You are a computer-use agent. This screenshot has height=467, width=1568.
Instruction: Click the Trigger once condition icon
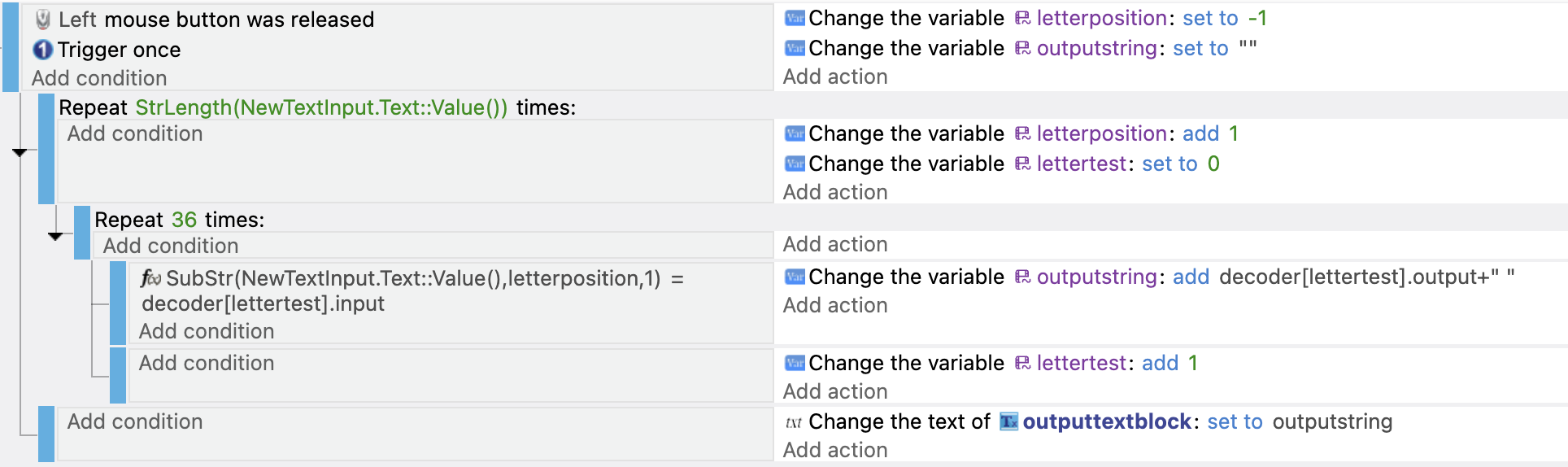(42, 50)
